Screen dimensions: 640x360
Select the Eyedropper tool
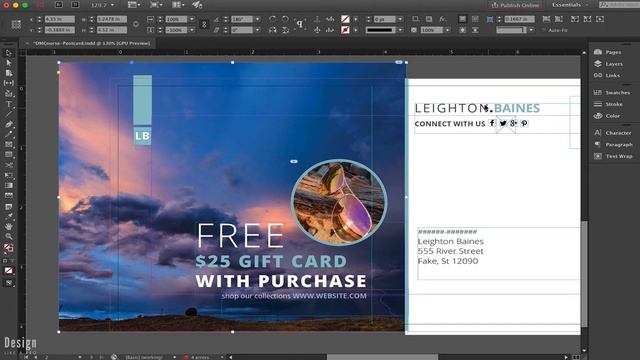(9, 216)
